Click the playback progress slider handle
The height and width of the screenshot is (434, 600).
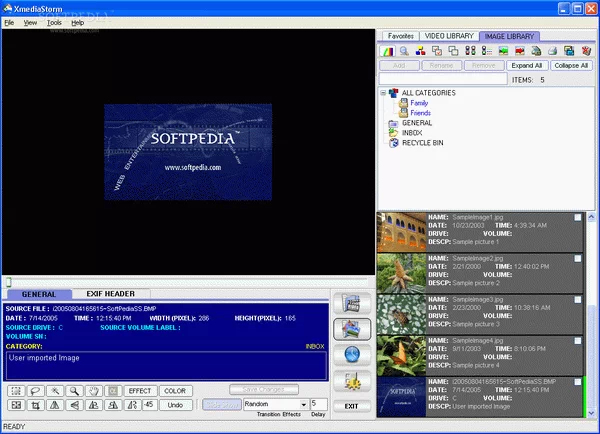point(9,282)
